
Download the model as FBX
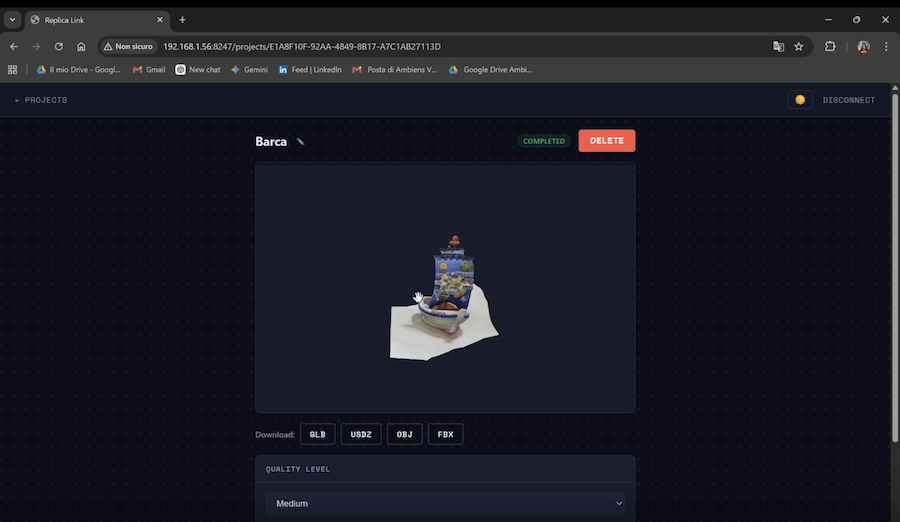pos(445,434)
